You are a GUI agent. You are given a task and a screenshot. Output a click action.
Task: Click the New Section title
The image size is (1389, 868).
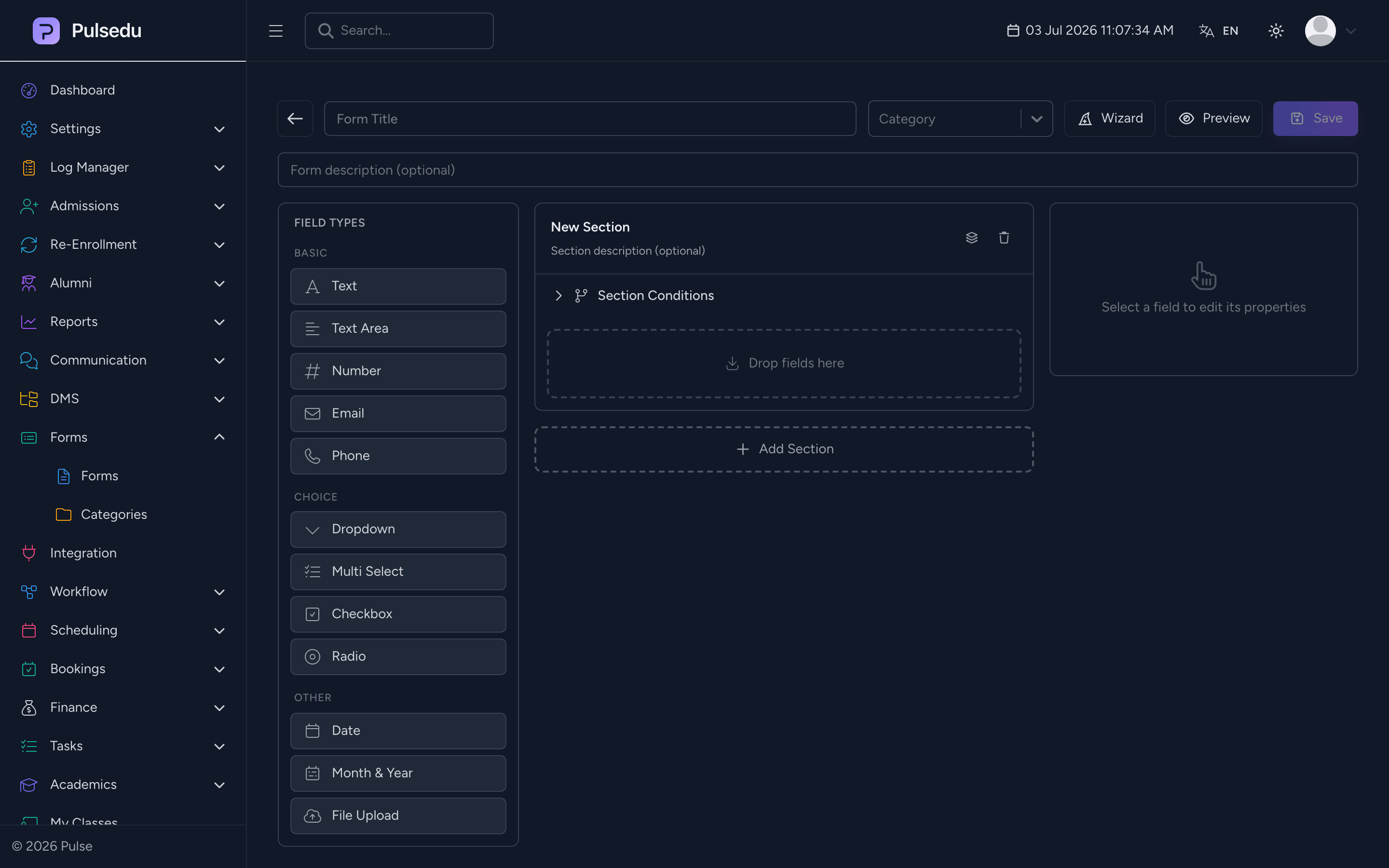tap(590, 227)
